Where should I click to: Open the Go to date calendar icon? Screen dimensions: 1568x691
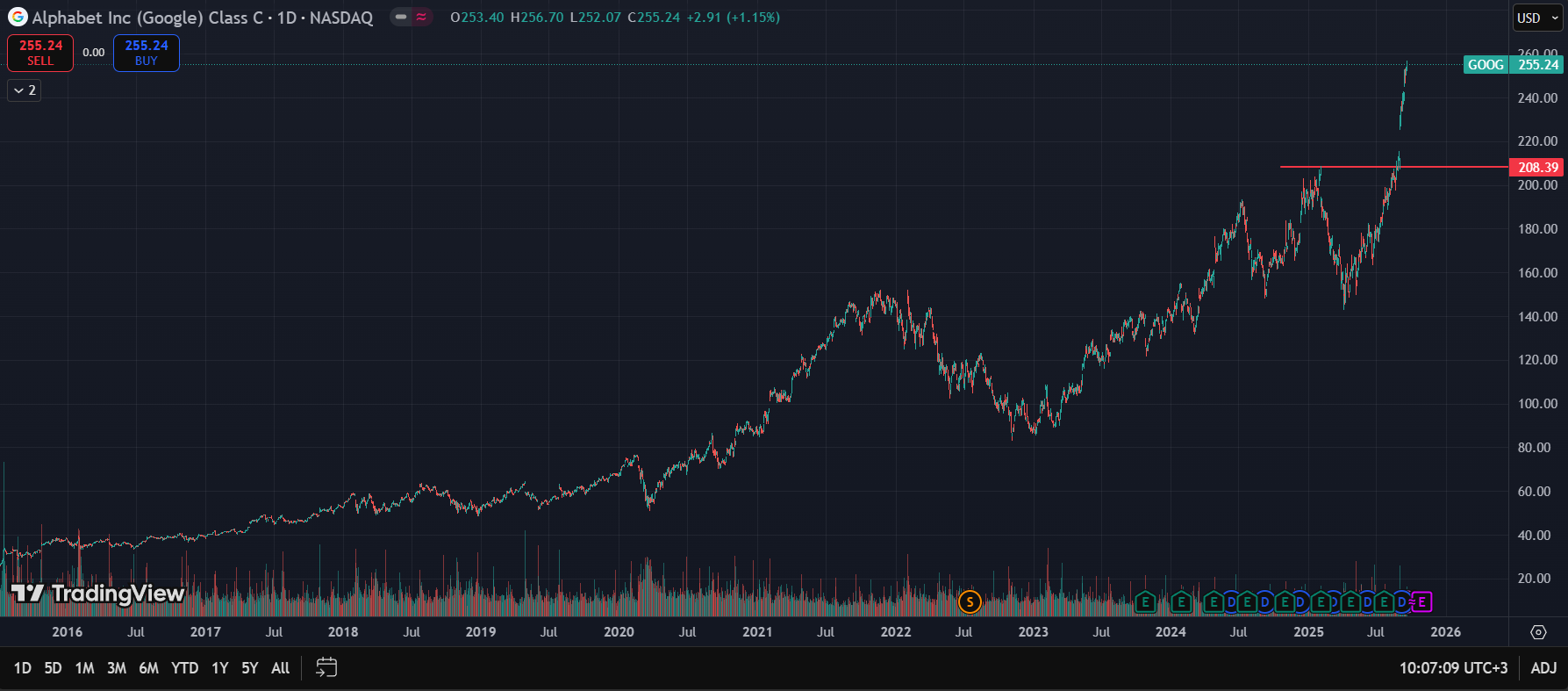(x=326, y=668)
